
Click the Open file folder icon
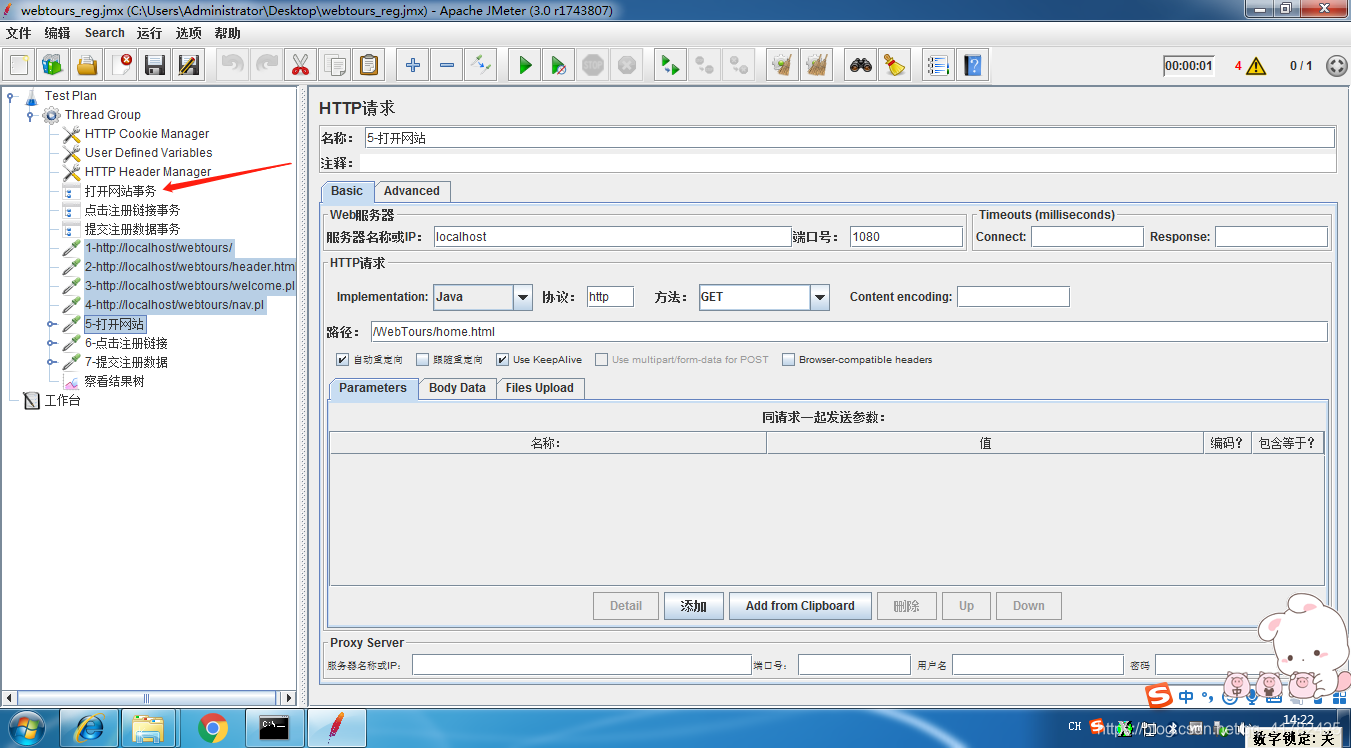pyautogui.click(x=87, y=66)
